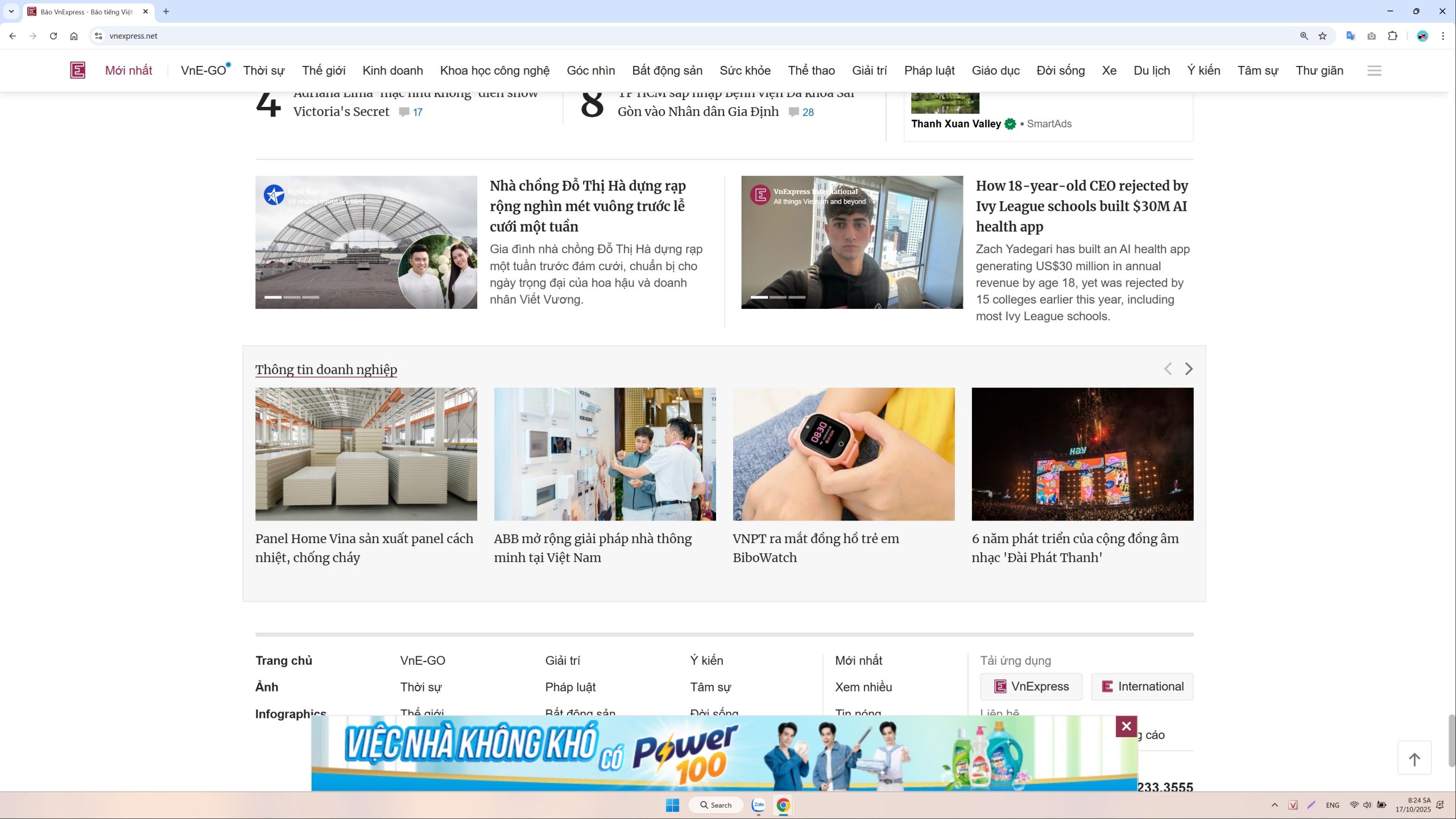The height and width of the screenshot is (819, 1456).
Task: Select the Kinh doanh navigation item
Action: [x=392, y=71]
